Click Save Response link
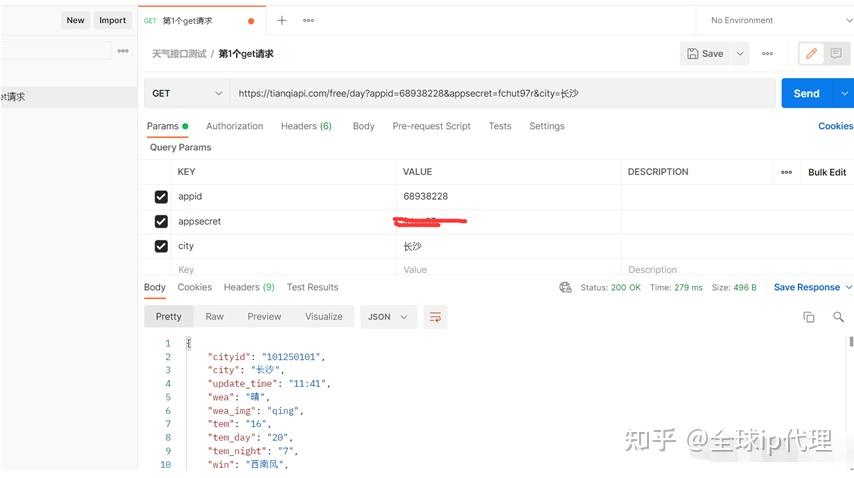 [x=807, y=287]
